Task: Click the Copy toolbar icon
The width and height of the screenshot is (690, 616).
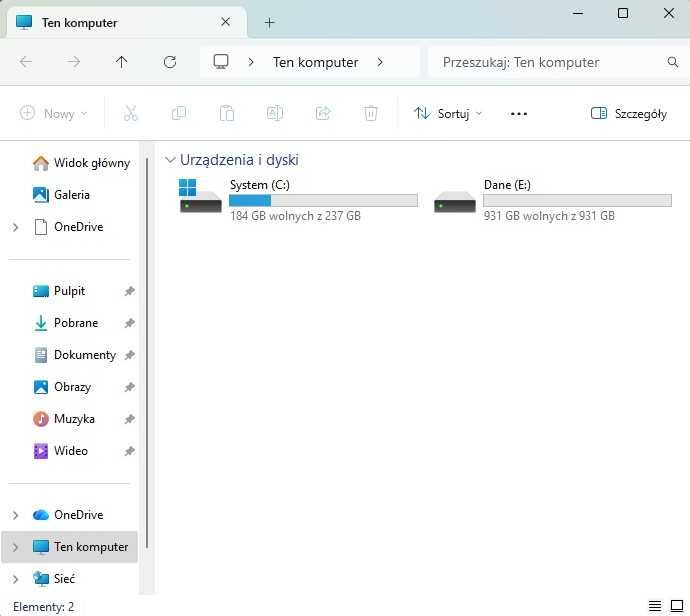Action: (x=179, y=114)
